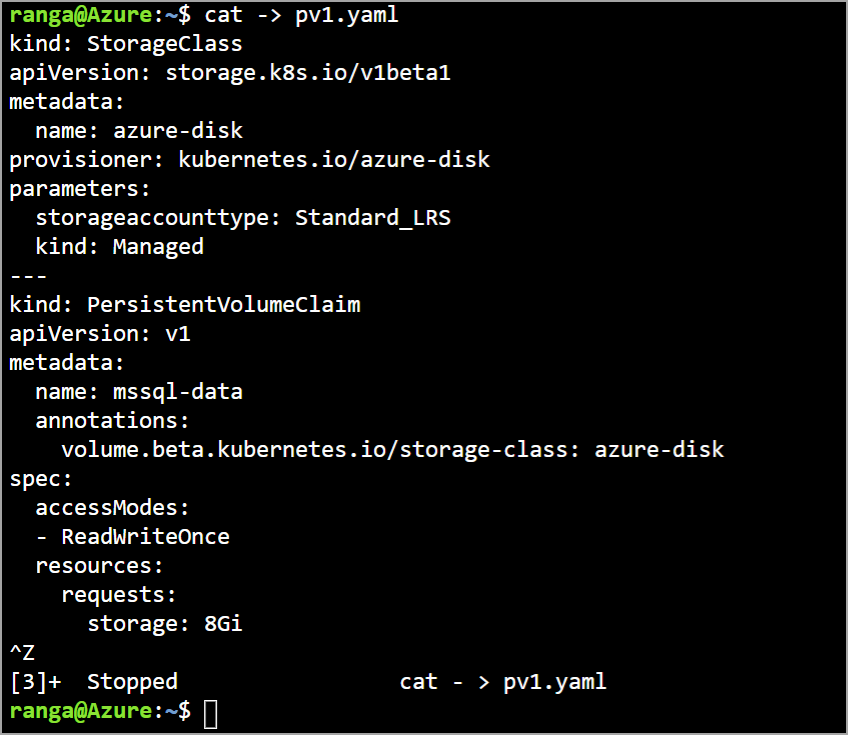This screenshot has height=735, width=848.
Task: Click the 'apiVersion: v1' line
Action: tap(100, 333)
